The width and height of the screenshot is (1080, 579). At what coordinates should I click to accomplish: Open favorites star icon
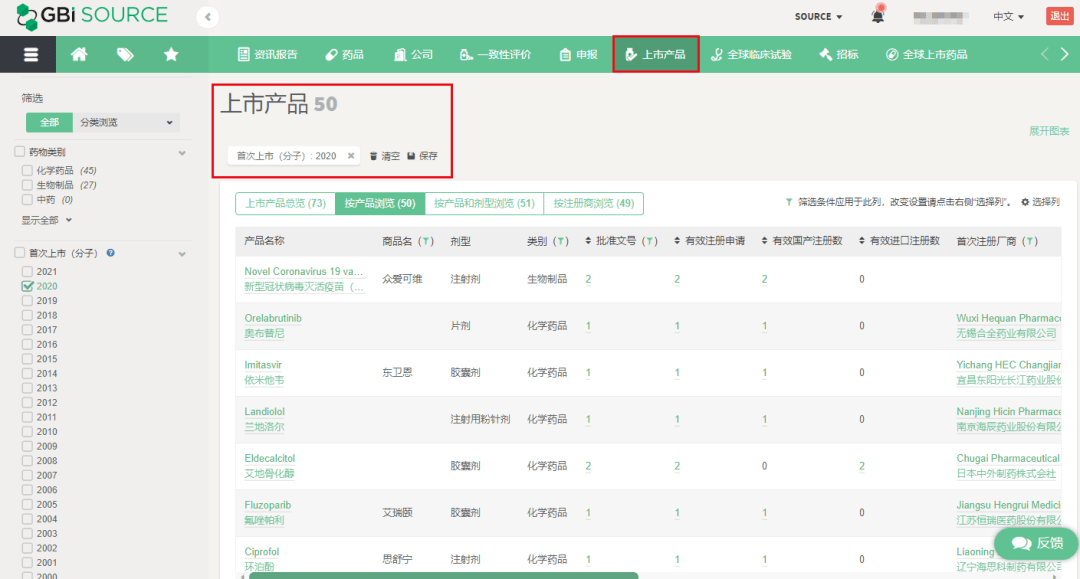click(x=171, y=54)
